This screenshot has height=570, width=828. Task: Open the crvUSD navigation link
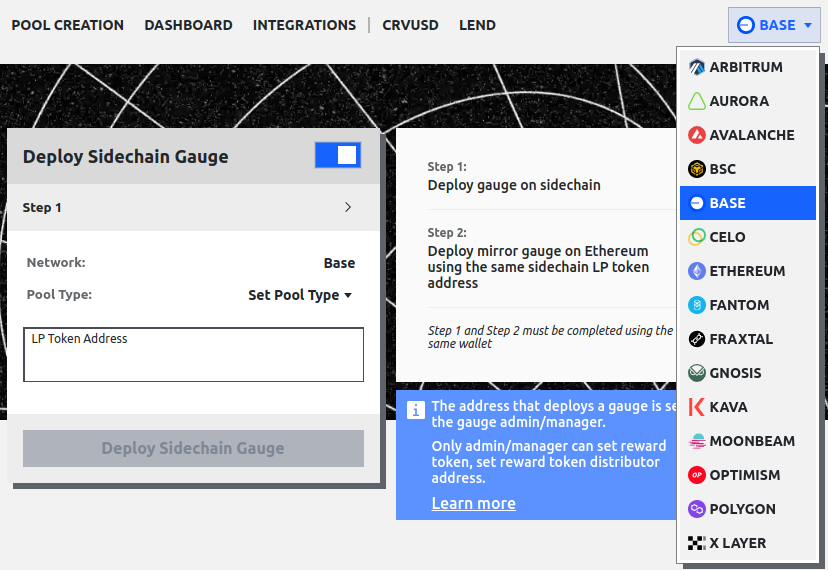[x=410, y=25]
